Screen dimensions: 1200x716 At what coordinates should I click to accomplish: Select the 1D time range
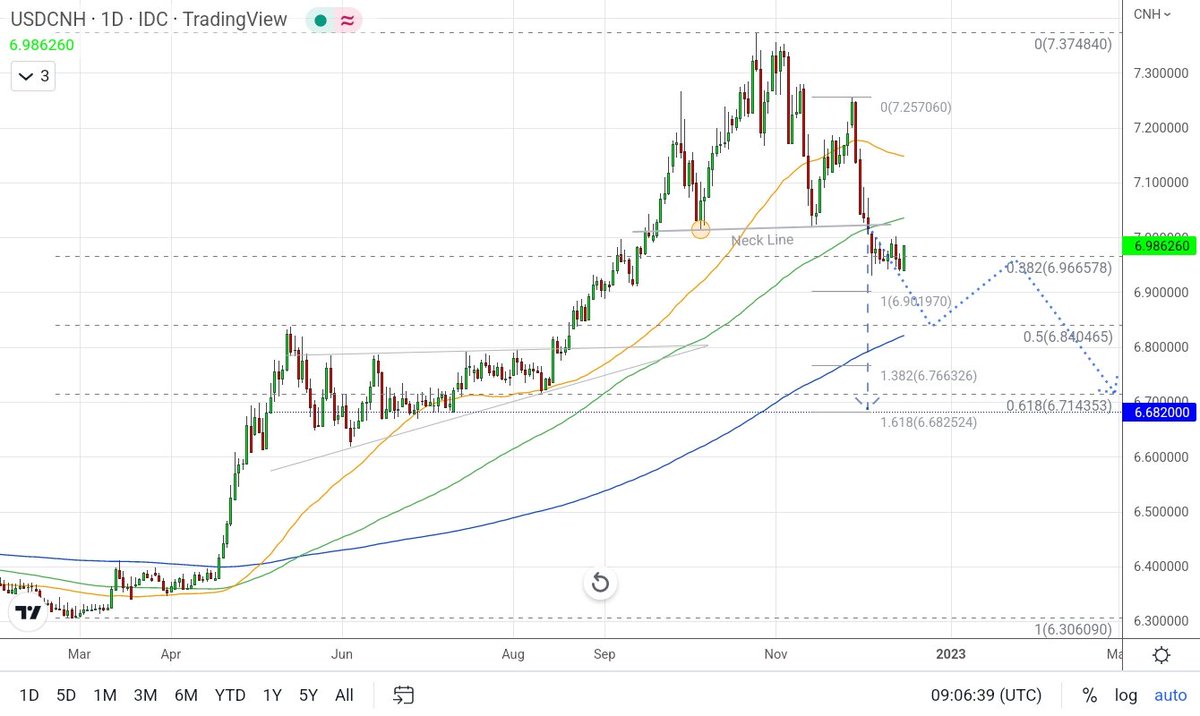coord(30,695)
